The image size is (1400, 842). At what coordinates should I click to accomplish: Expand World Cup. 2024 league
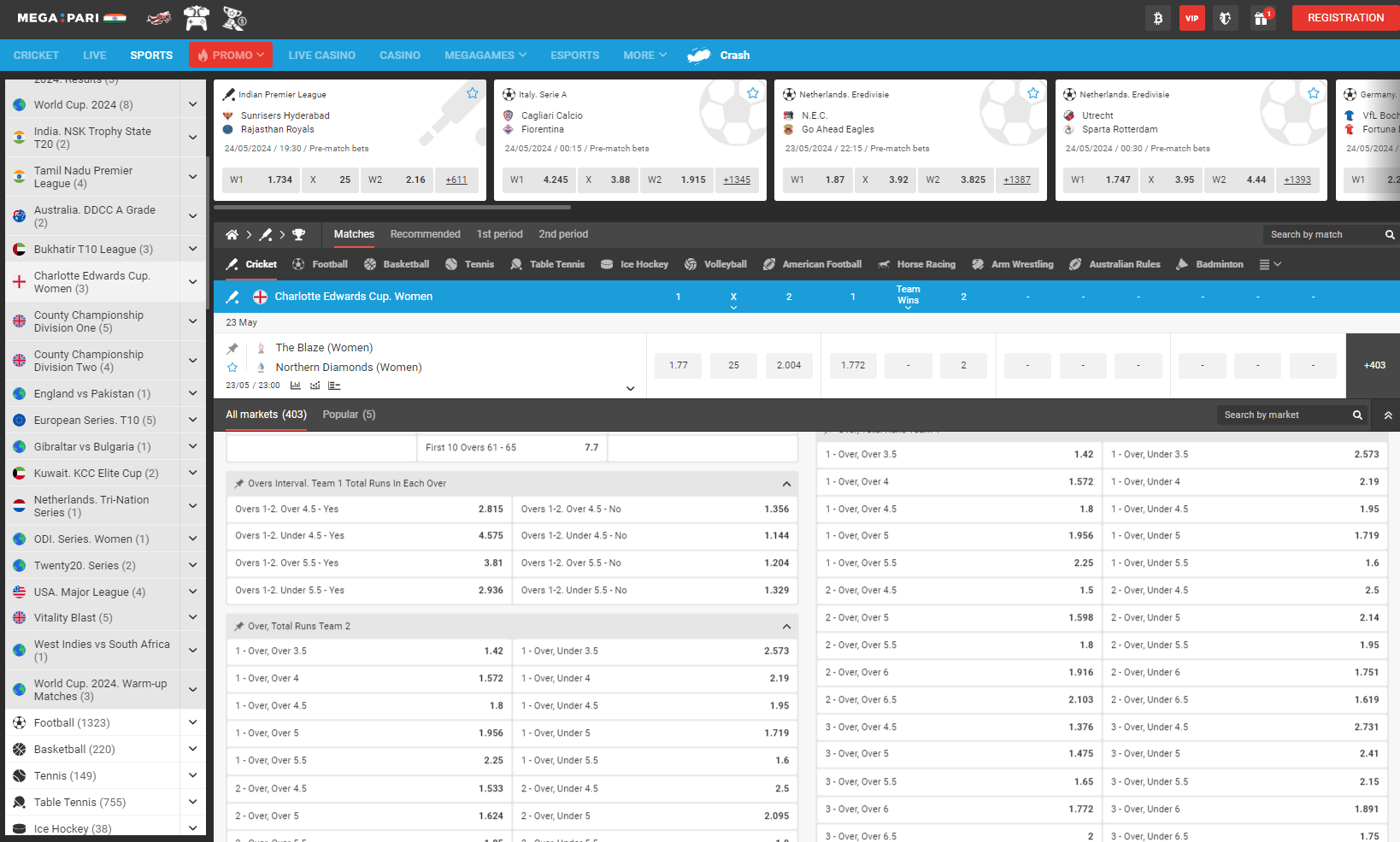click(x=192, y=104)
